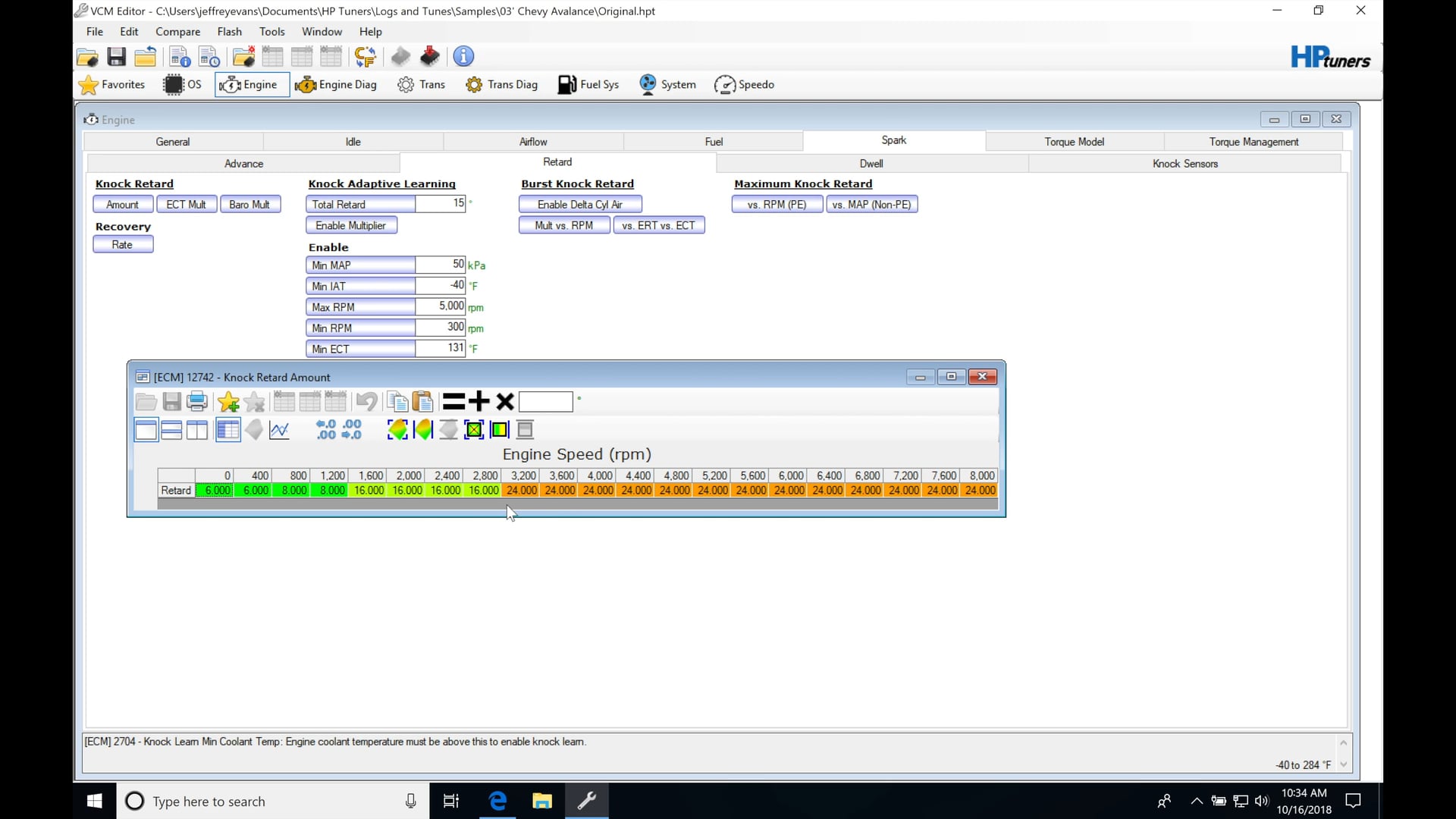Open the Engine Diag section
The image size is (1456, 819).
[x=336, y=85]
